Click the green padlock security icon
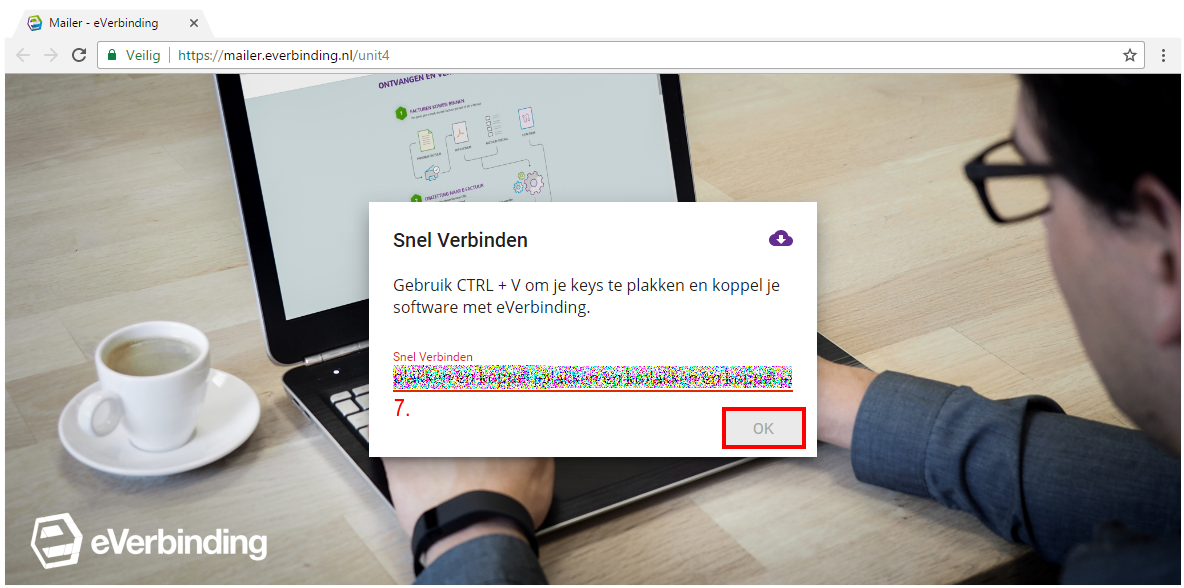Image resolution: width=1184 pixels, height=588 pixels. point(112,55)
